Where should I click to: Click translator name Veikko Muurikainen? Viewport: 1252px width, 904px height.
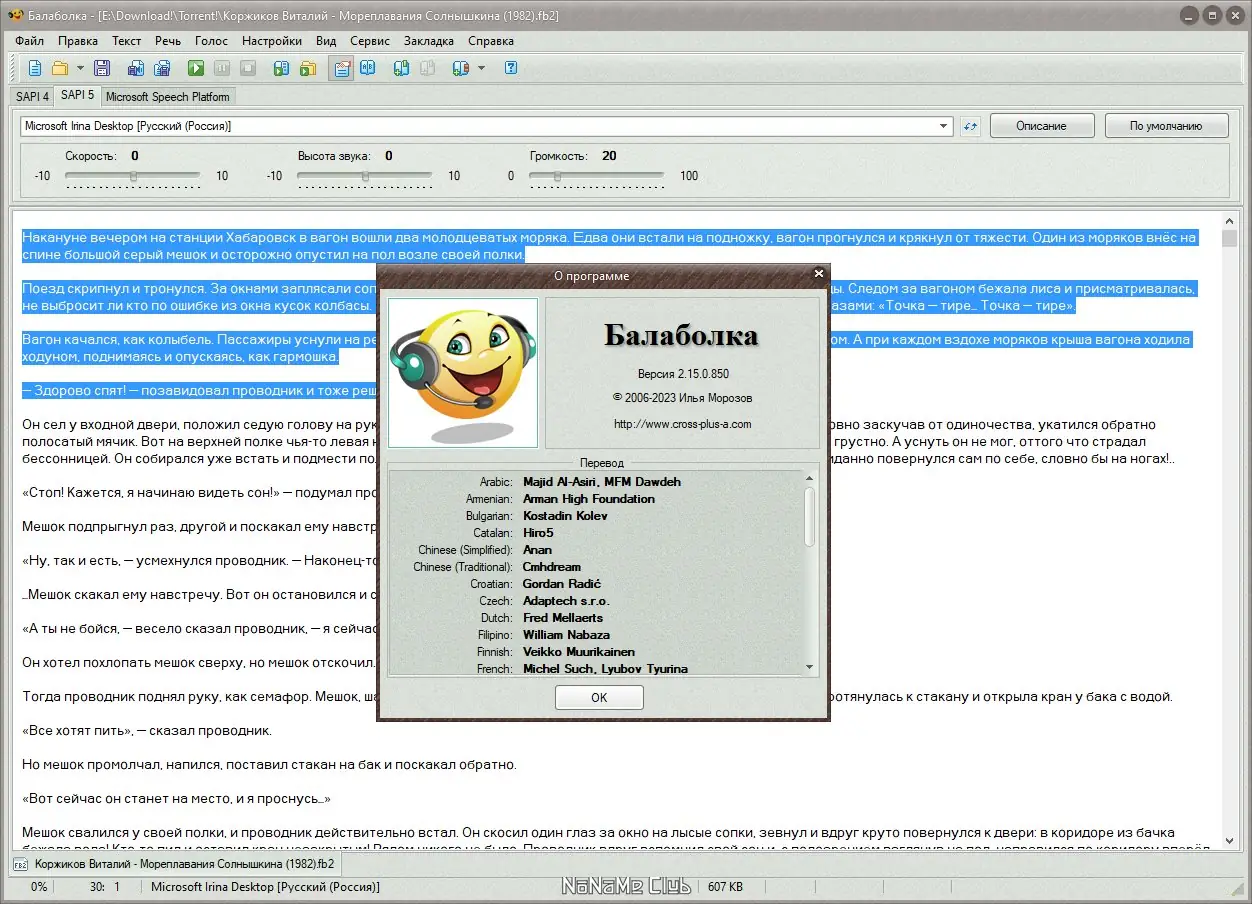[x=579, y=652]
